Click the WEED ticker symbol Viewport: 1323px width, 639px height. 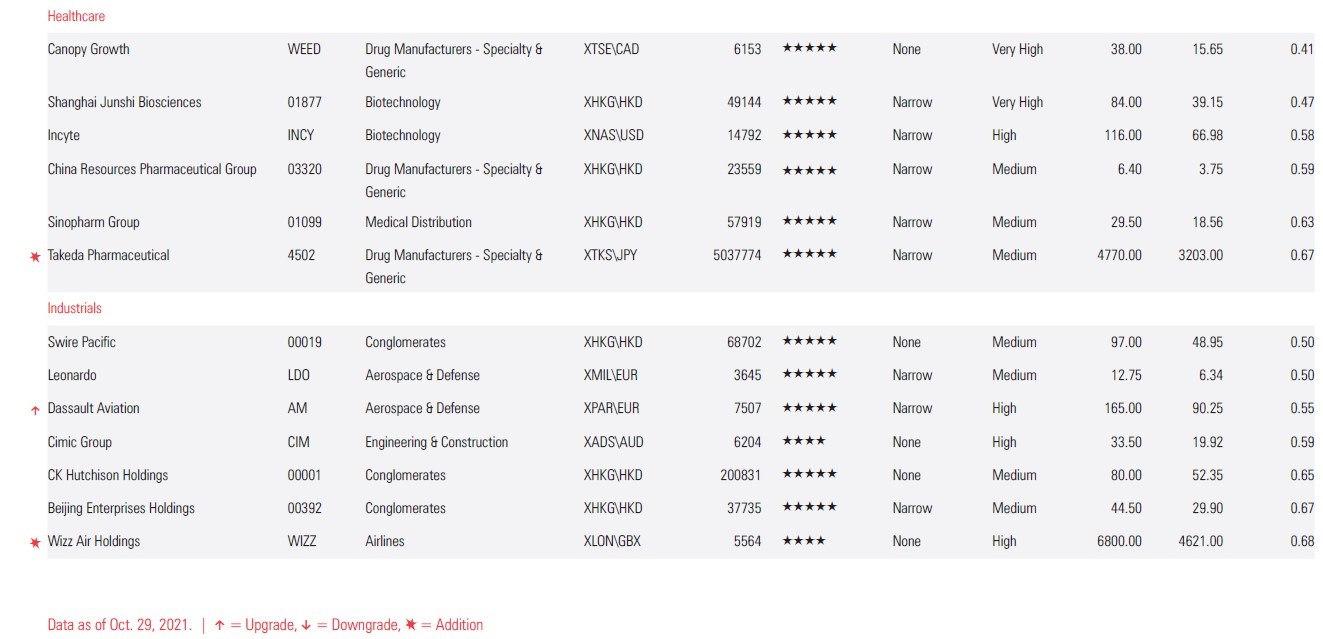(x=304, y=49)
